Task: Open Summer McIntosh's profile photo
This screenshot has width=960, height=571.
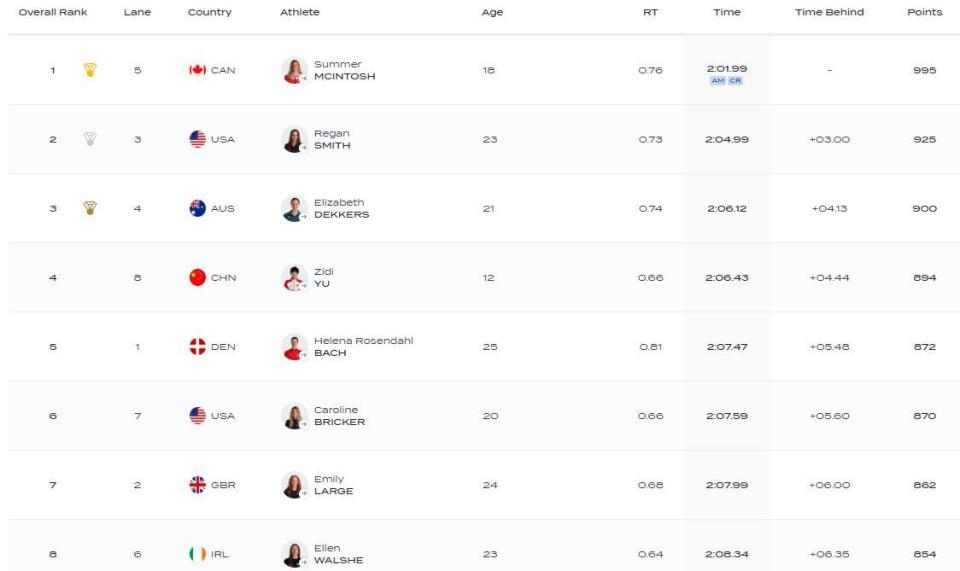Action: point(294,70)
